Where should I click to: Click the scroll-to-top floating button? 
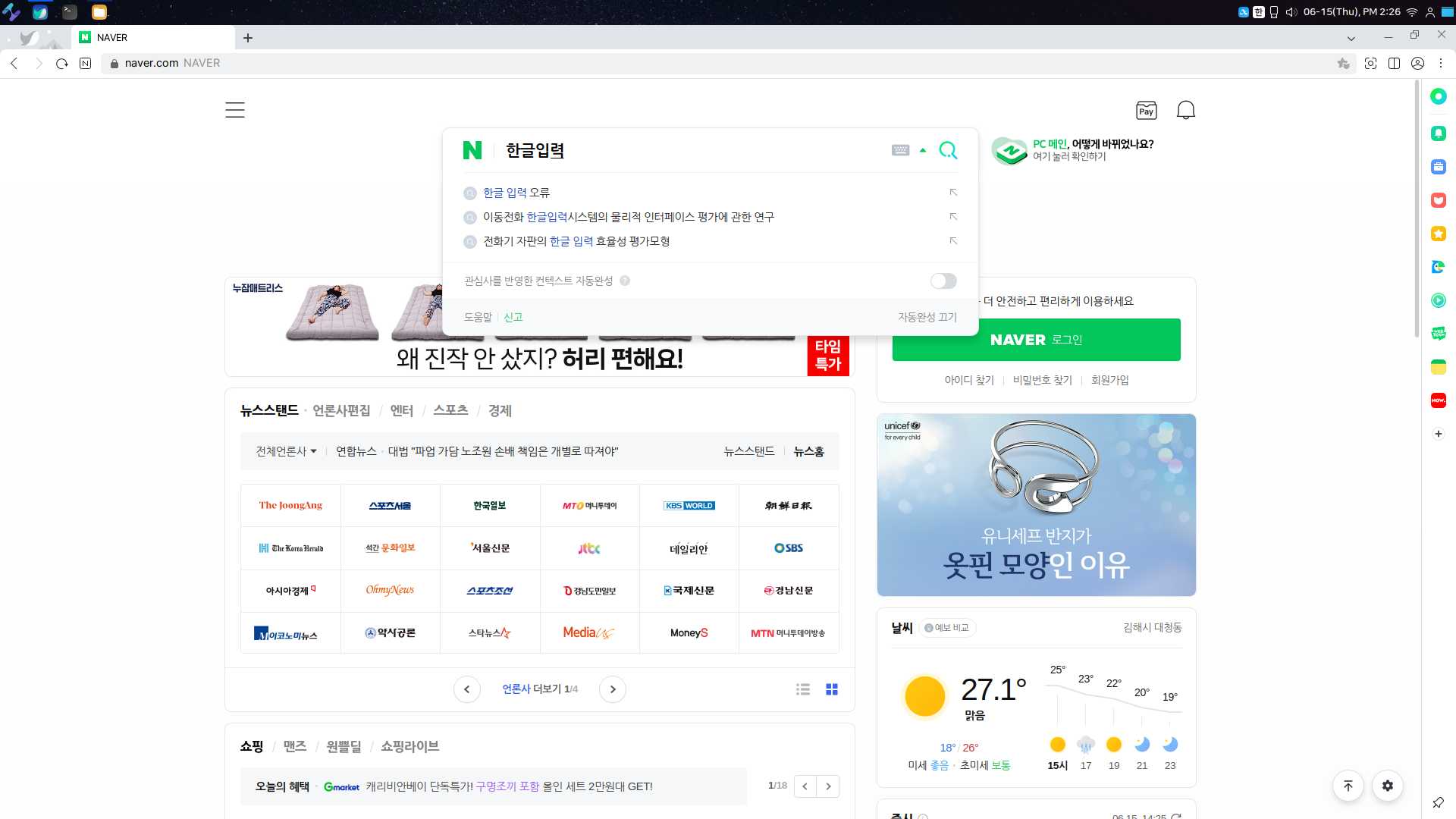point(1348,786)
